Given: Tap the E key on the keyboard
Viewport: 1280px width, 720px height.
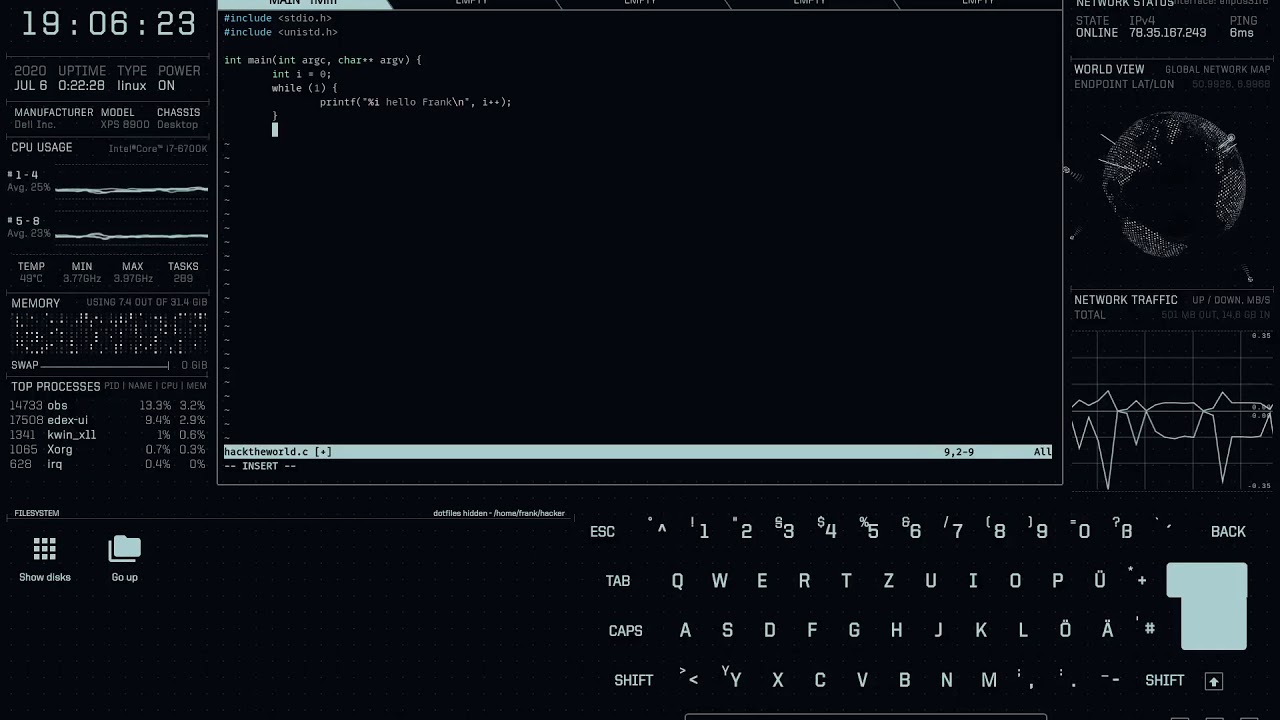Looking at the screenshot, I should [762, 581].
